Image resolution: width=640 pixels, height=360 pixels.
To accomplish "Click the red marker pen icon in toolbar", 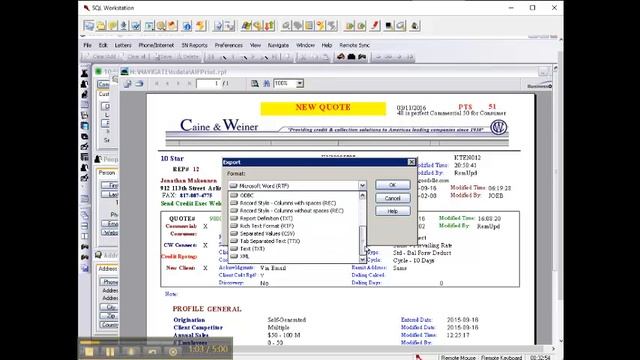I will (375, 26).
